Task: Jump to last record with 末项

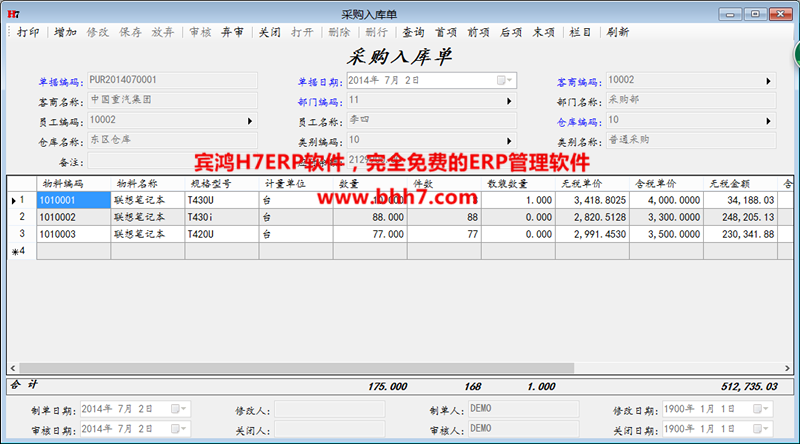Action: coord(543,32)
